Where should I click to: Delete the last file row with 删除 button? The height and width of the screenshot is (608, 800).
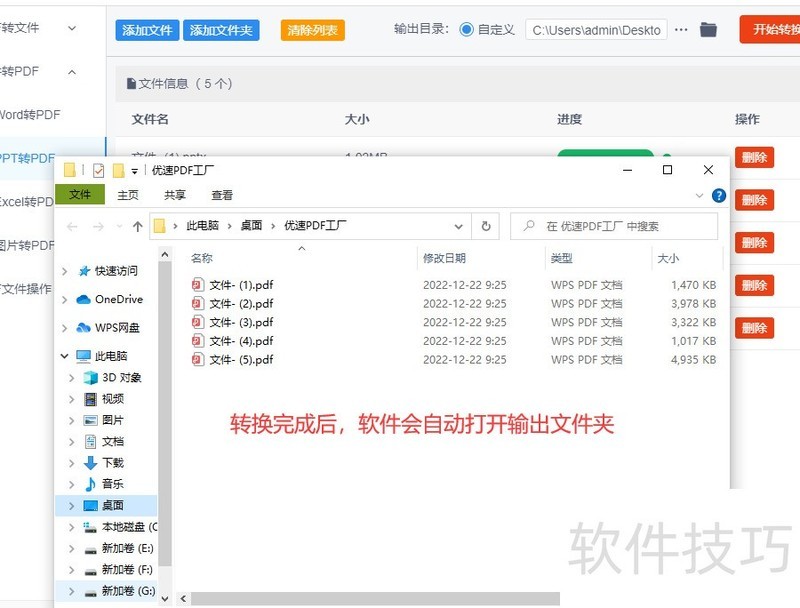tap(755, 328)
